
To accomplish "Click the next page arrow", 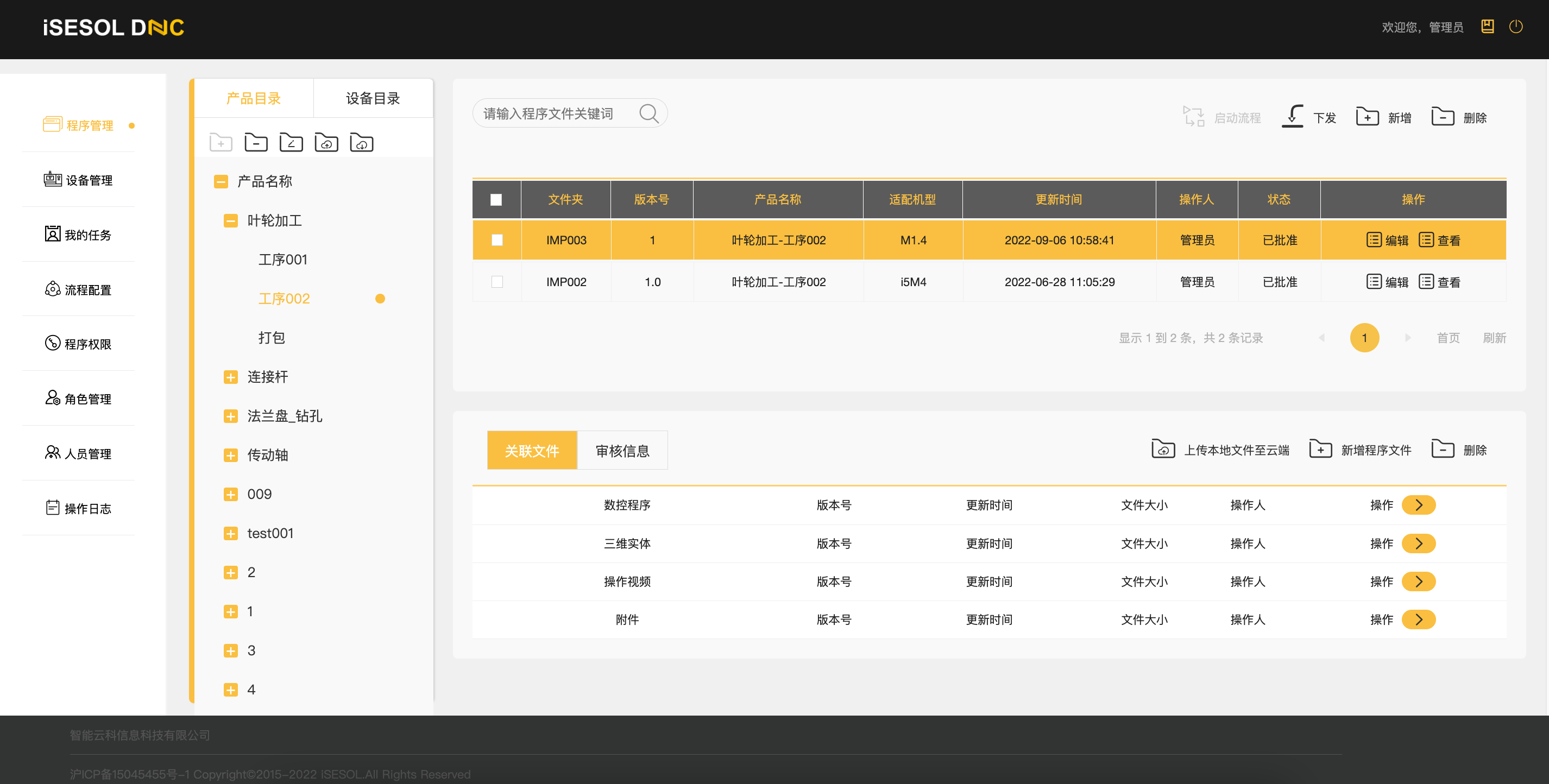I will click(x=1408, y=337).
